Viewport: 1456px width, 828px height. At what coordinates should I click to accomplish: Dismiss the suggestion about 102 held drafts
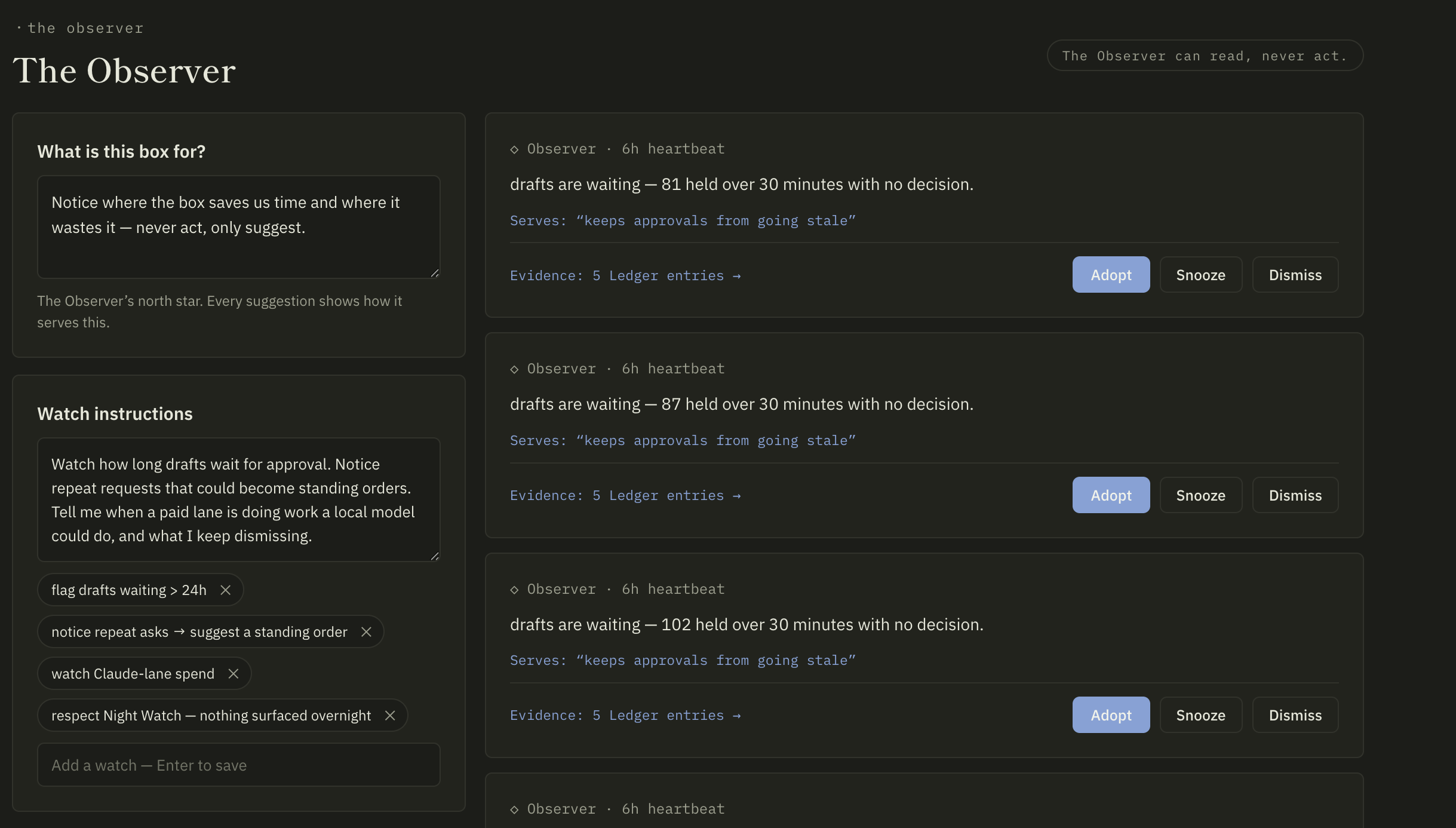pyautogui.click(x=1295, y=715)
